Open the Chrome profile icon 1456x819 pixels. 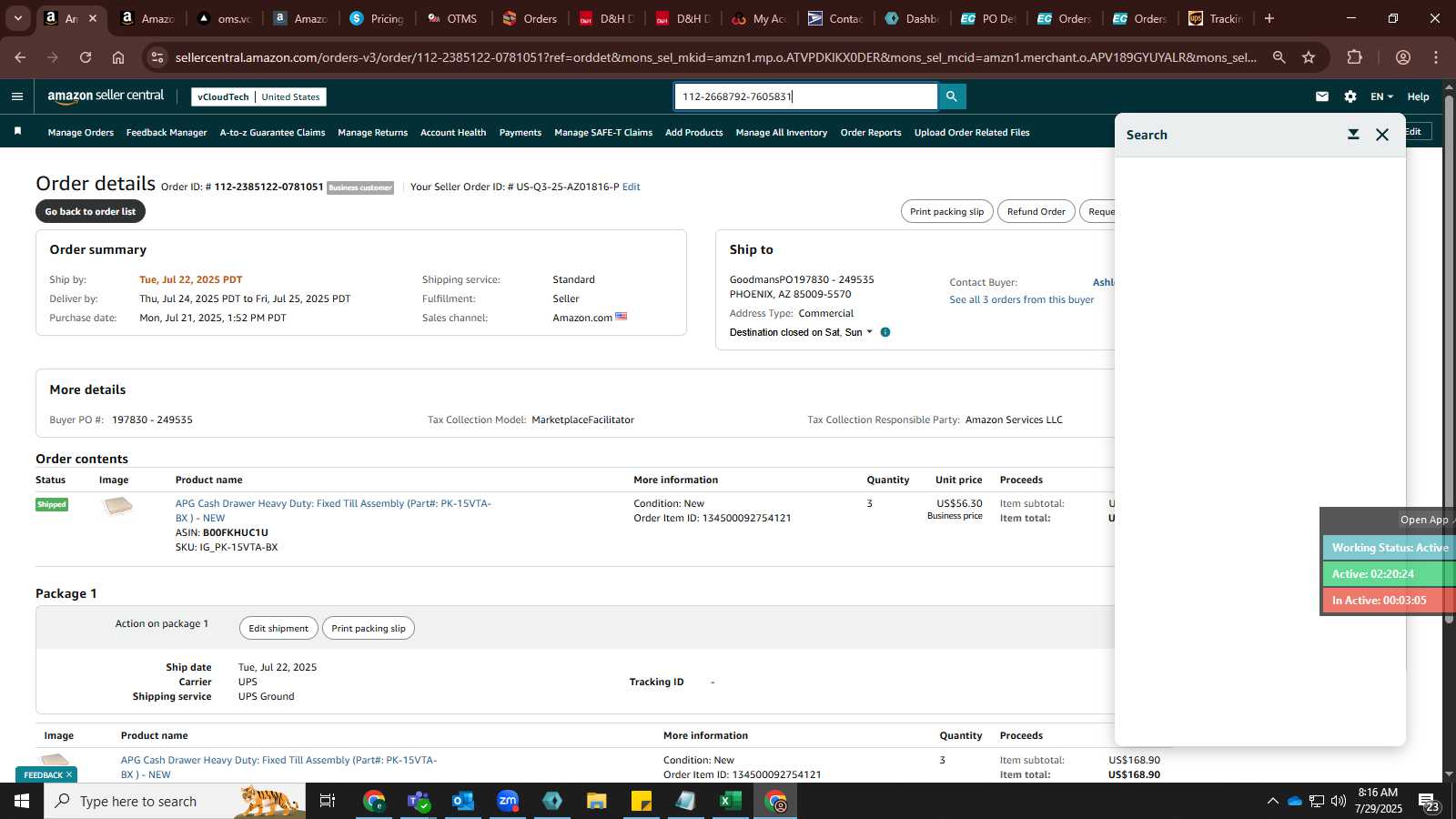(1403, 57)
